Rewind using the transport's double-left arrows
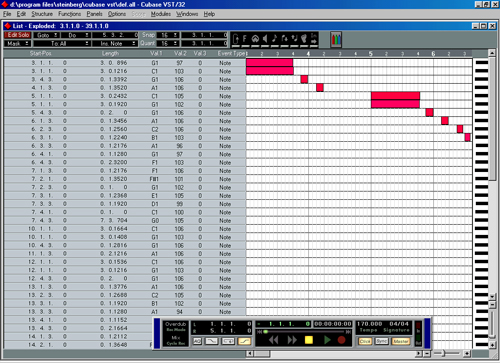The width and height of the screenshot is (500, 363). point(273,340)
